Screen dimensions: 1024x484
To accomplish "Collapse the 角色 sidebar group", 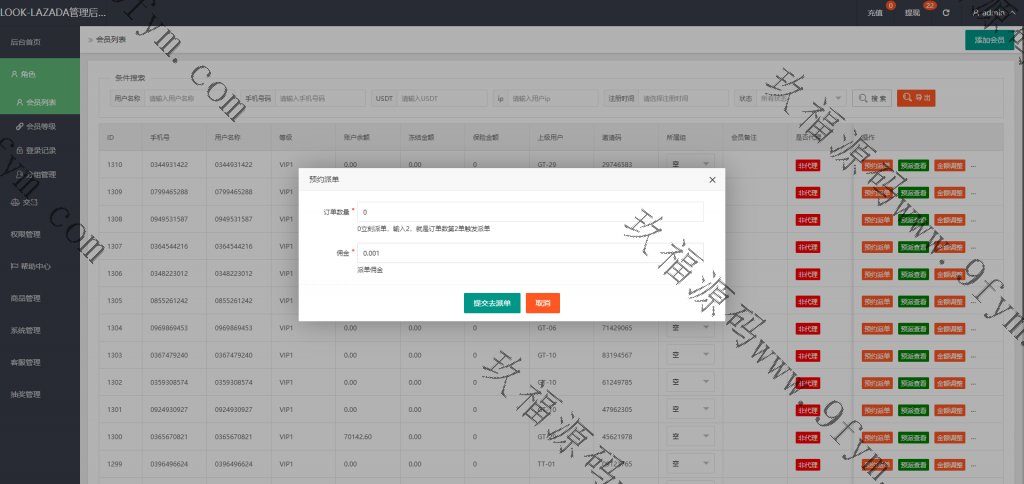I will (x=40, y=74).
